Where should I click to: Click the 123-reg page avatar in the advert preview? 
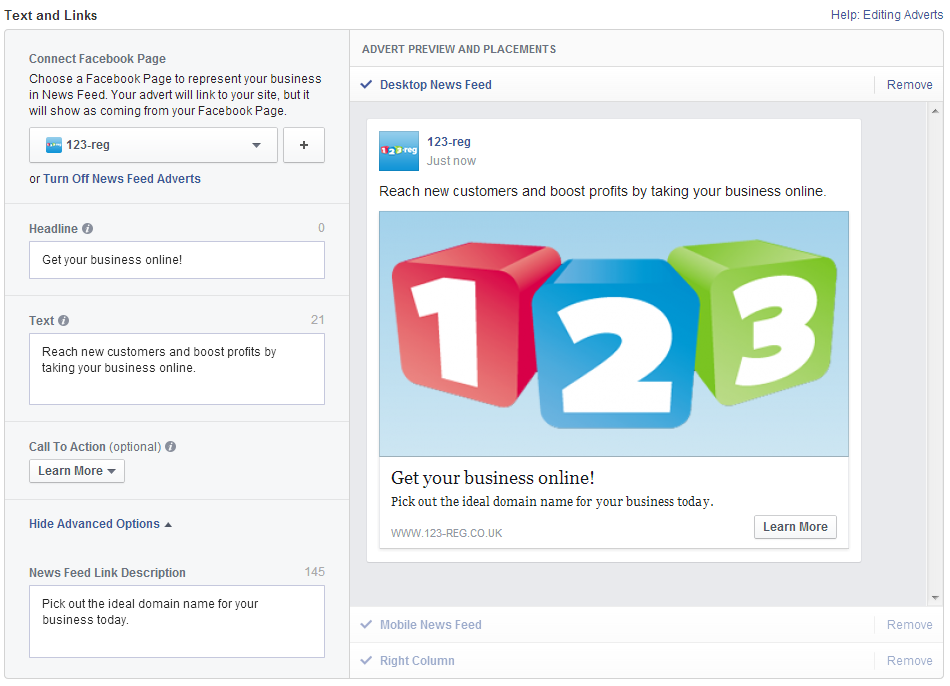399,151
